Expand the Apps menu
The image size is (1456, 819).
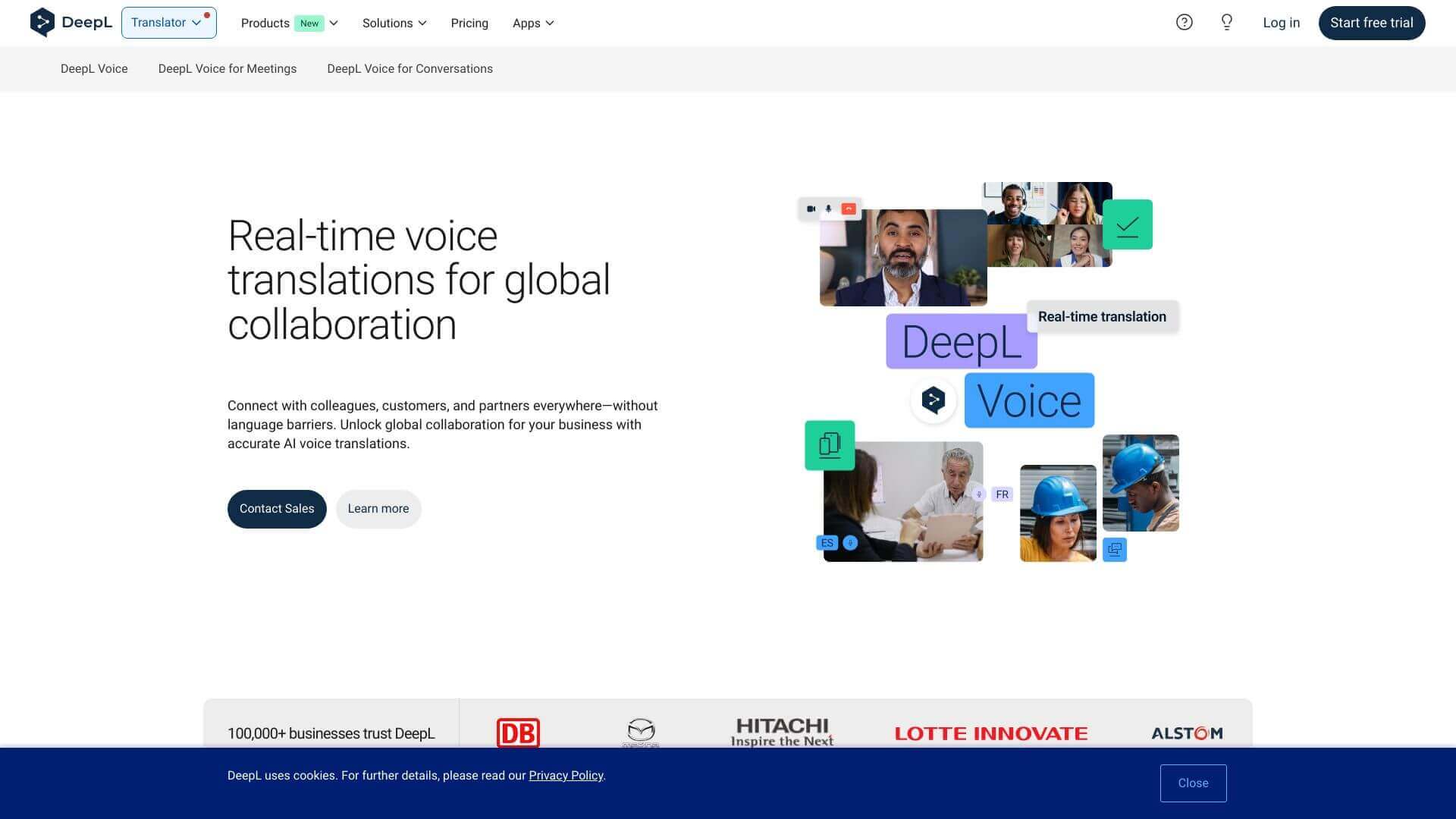tap(533, 23)
